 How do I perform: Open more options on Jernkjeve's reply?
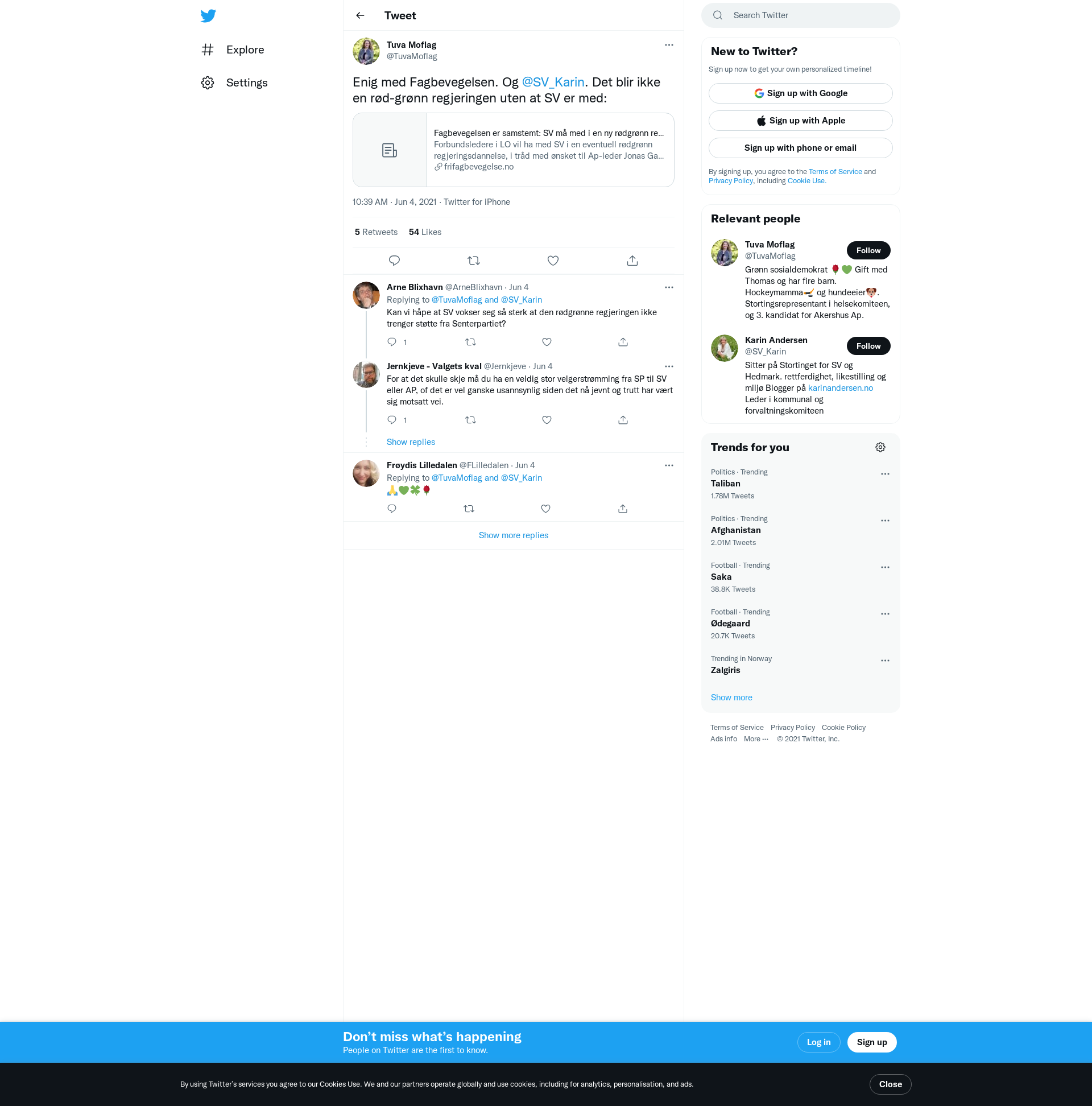tap(668, 366)
